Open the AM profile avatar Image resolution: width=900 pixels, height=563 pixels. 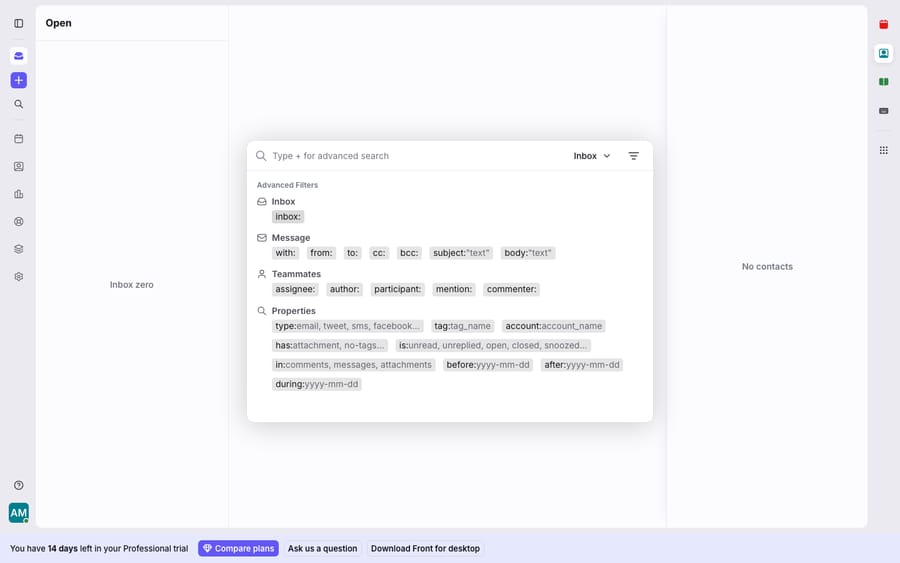tap(18, 513)
